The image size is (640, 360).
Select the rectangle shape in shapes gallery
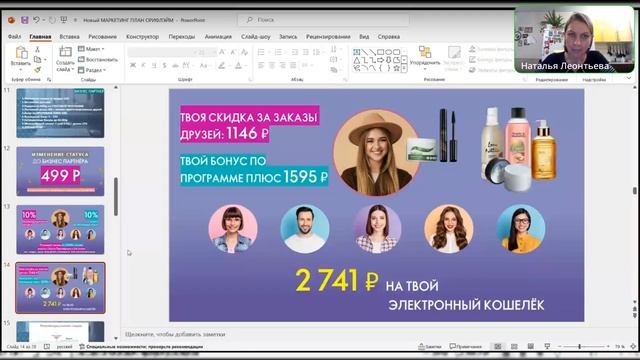coord(380,52)
